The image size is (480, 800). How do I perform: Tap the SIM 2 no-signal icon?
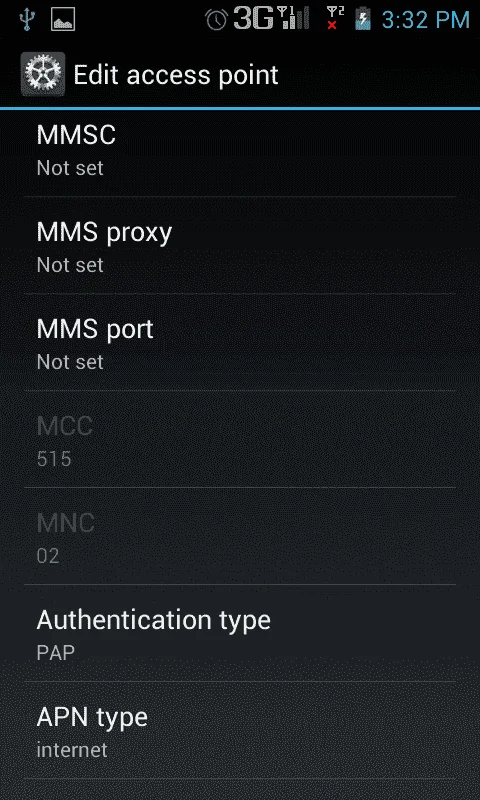pyautogui.click(x=335, y=19)
